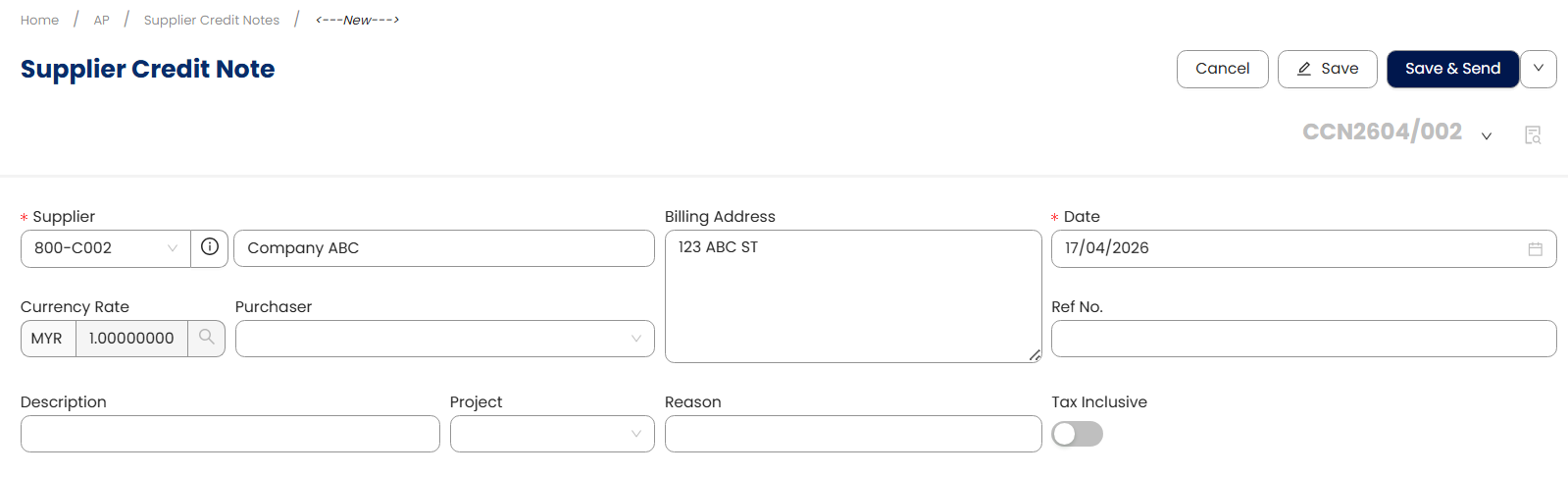Click the currency rate search icon
The image size is (1568, 477).
coord(207,338)
